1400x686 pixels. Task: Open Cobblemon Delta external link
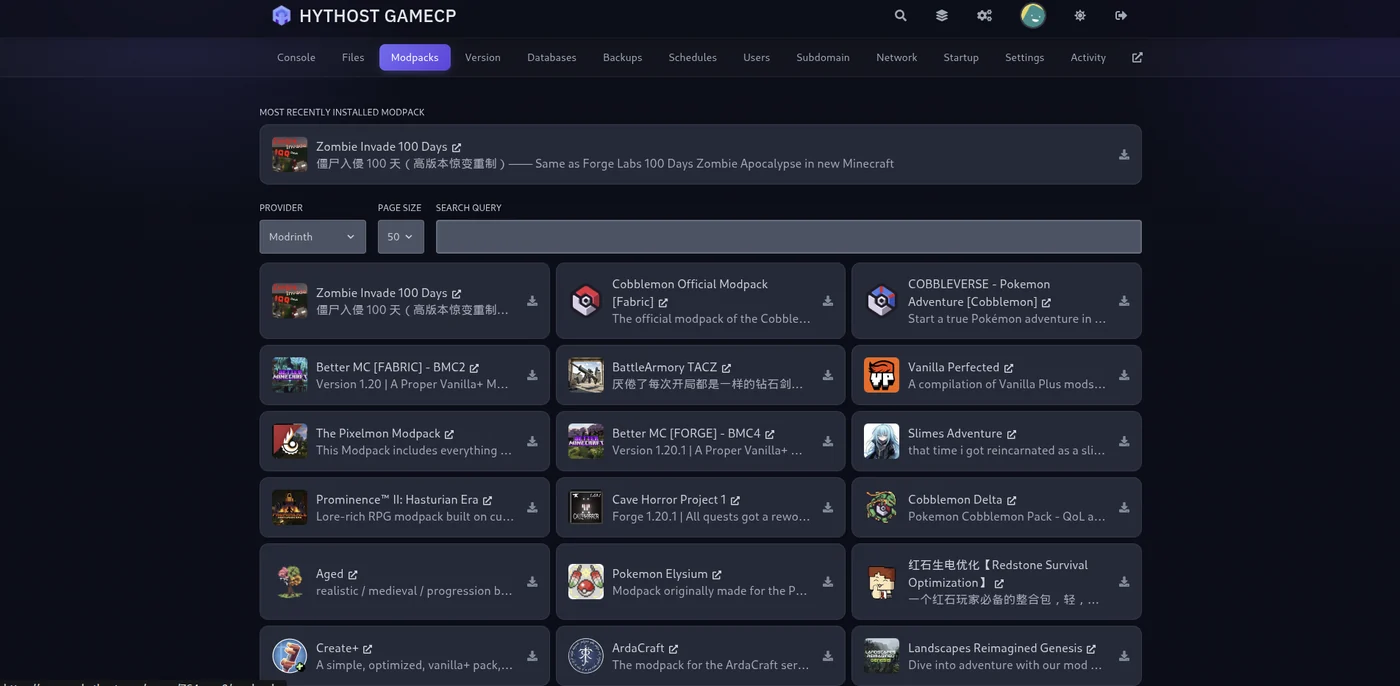1012,500
